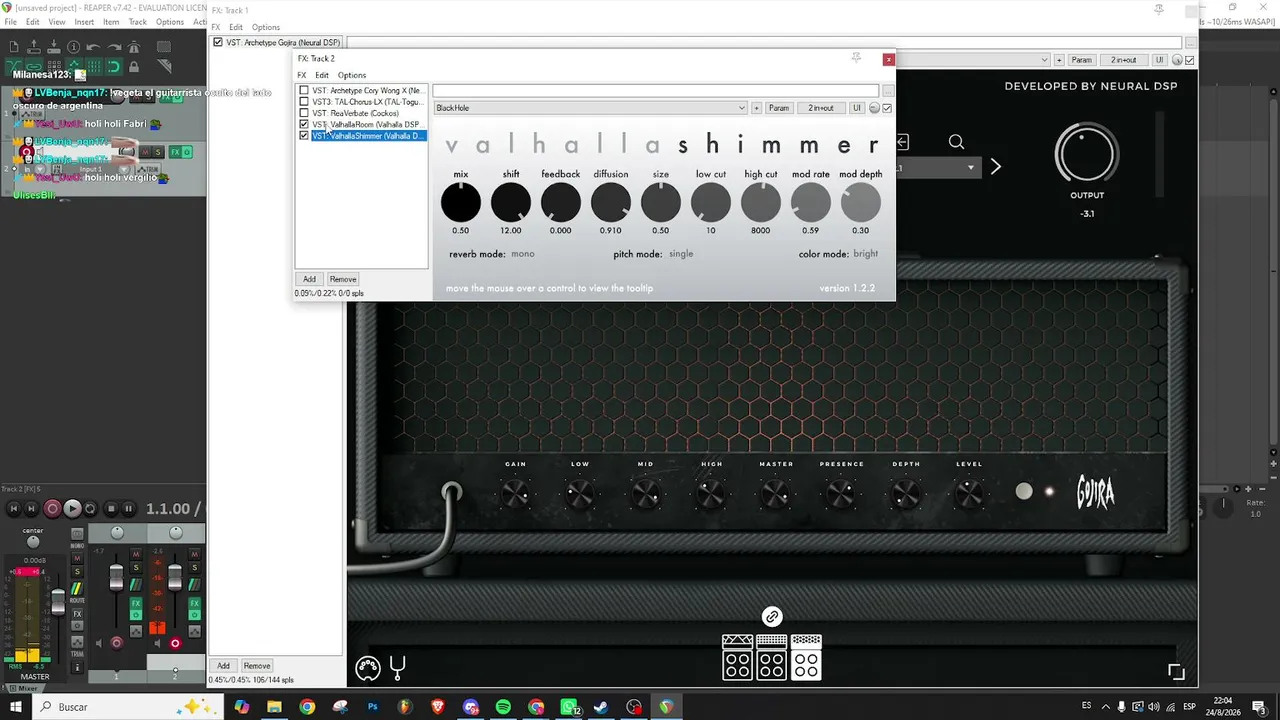Click the new project toolbar icon
Image resolution: width=1280 pixels, height=720 pixels.
(15, 47)
